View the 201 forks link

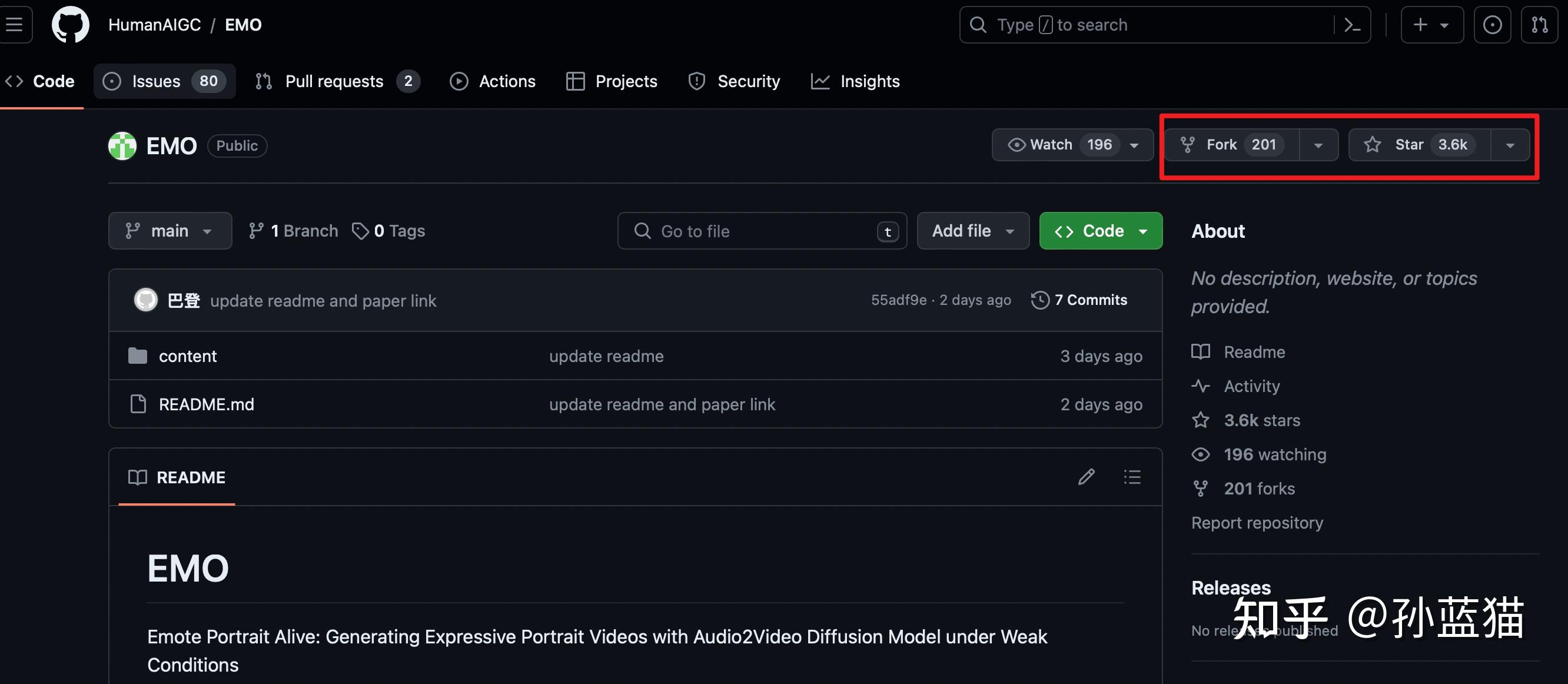pos(1260,489)
